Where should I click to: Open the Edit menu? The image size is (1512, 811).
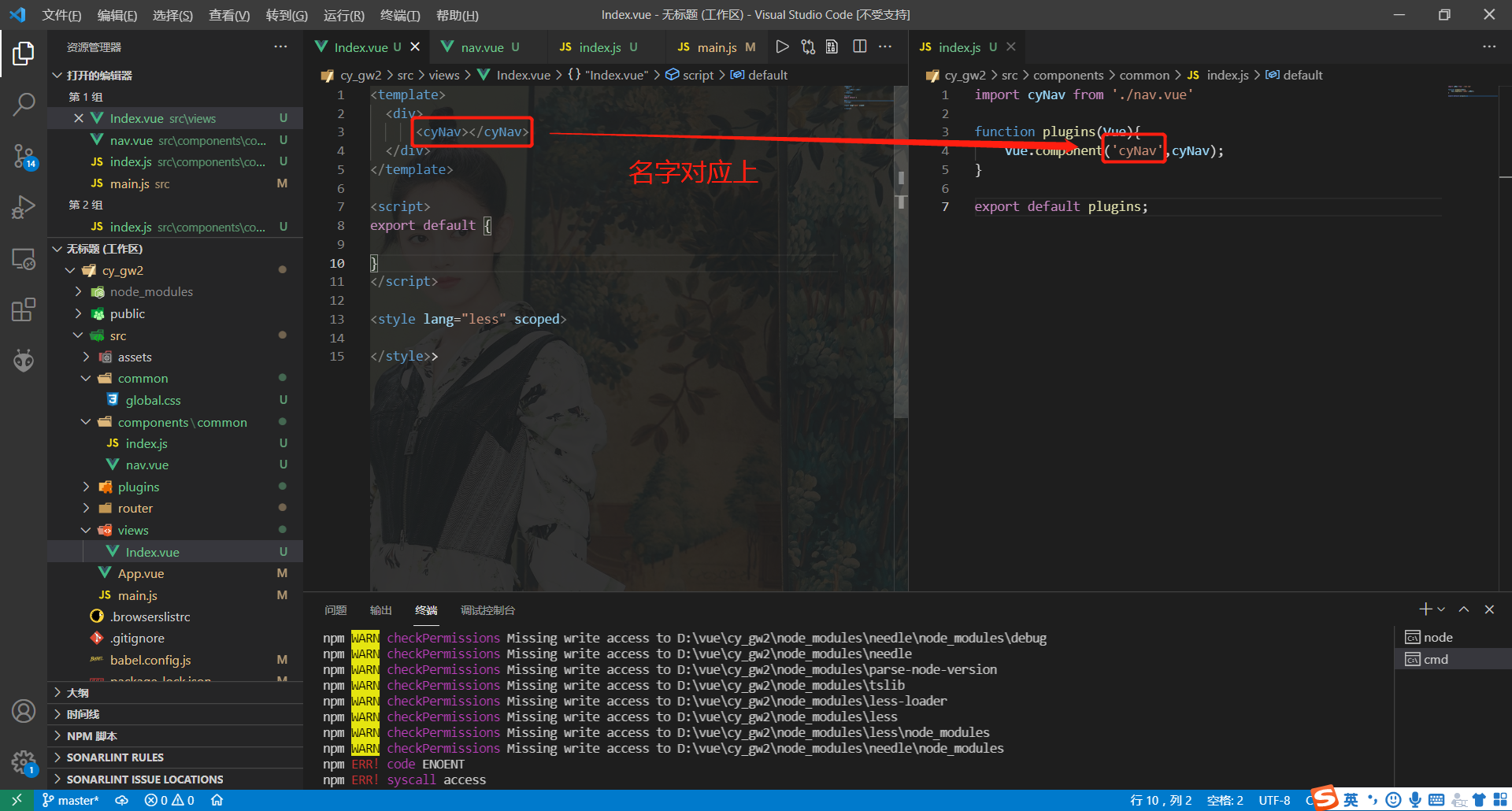(117, 15)
